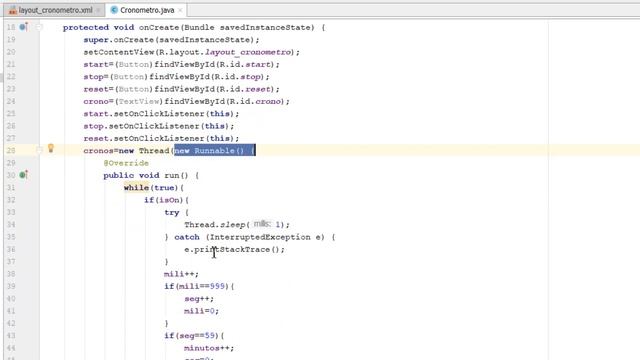This screenshot has width=640, height=360.
Task: Click the XML file icon on layout_cronometro tab
Action: click(13, 10)
